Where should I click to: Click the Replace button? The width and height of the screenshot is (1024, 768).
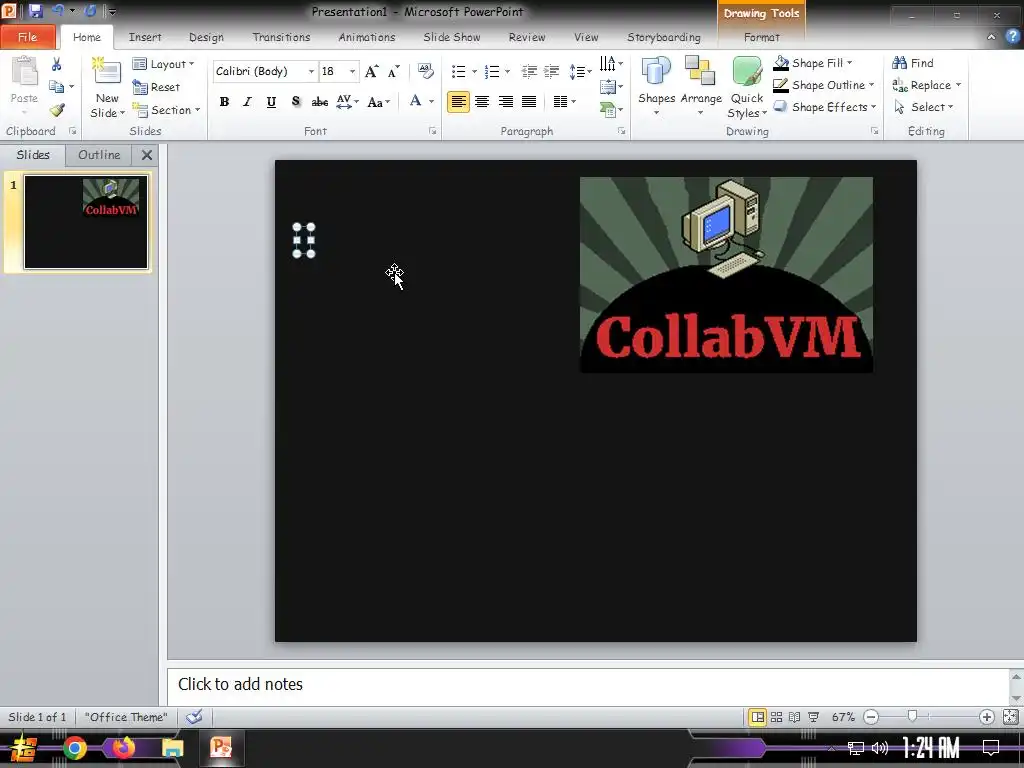click(x=926, y=85)
